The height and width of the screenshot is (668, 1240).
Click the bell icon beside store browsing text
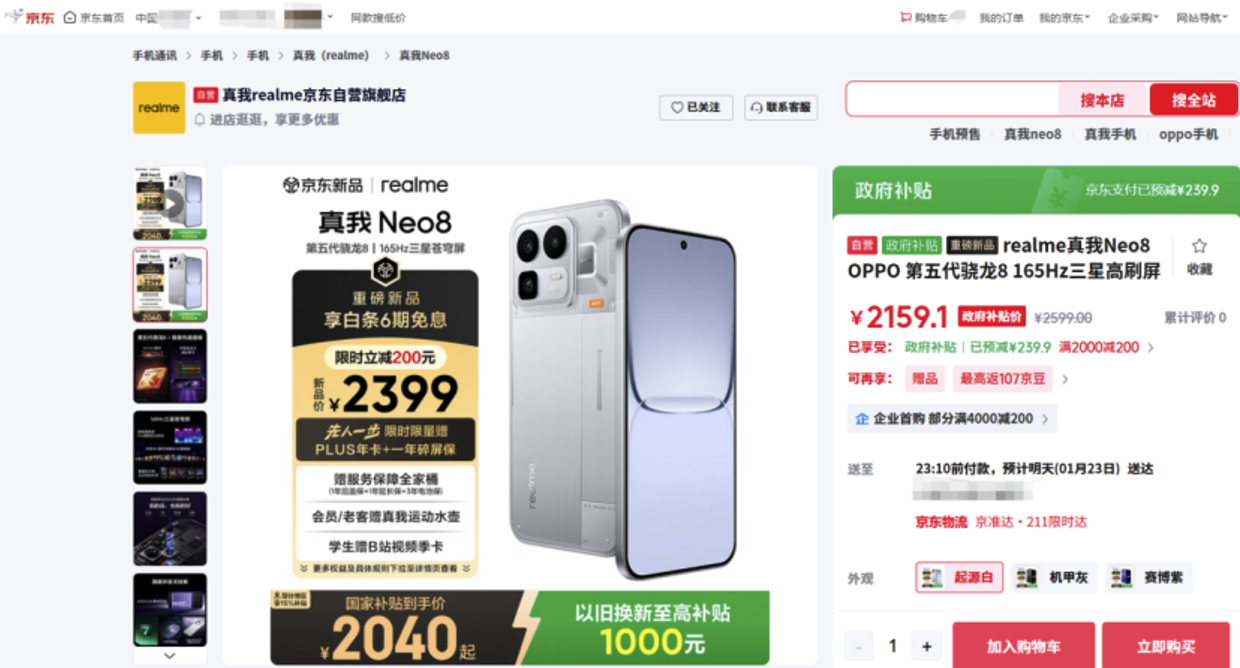pyautogui.click(x=200, y=119)
